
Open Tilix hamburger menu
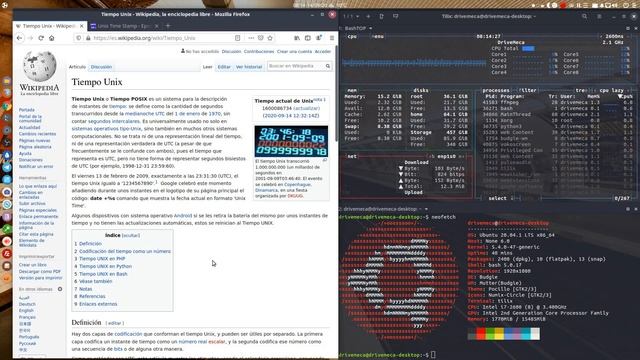pos(599,16)
